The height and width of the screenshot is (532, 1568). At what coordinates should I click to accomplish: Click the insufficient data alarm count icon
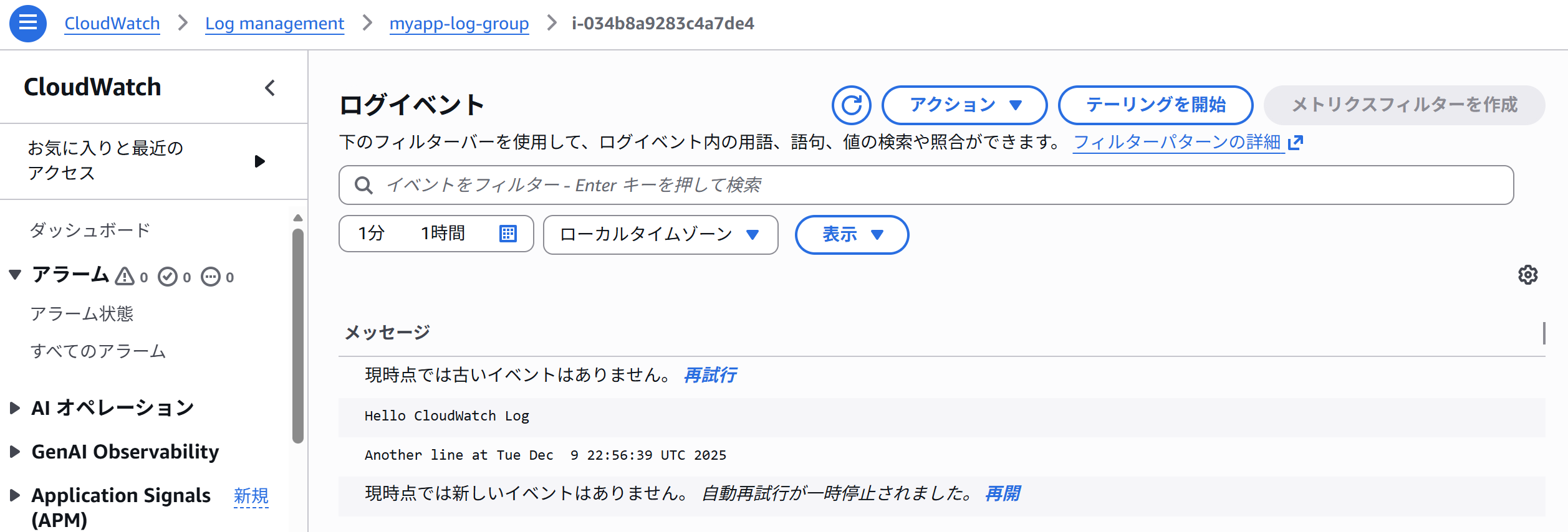click(x=211, y=277)
